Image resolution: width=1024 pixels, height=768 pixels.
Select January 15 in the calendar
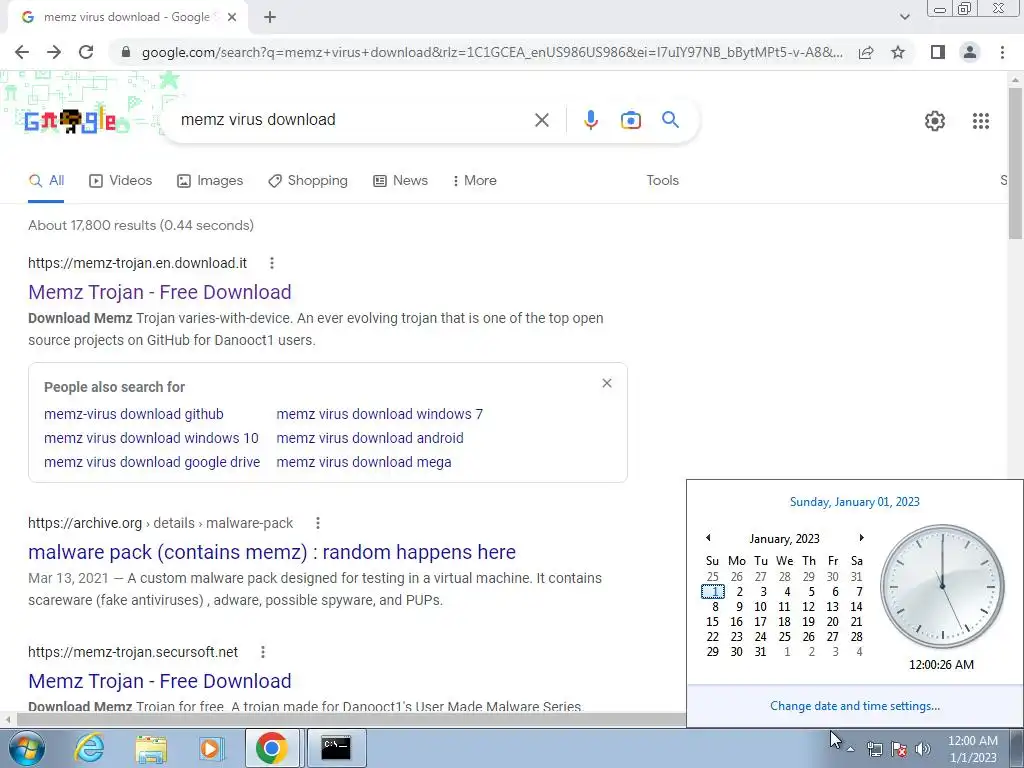coord(712,622)
